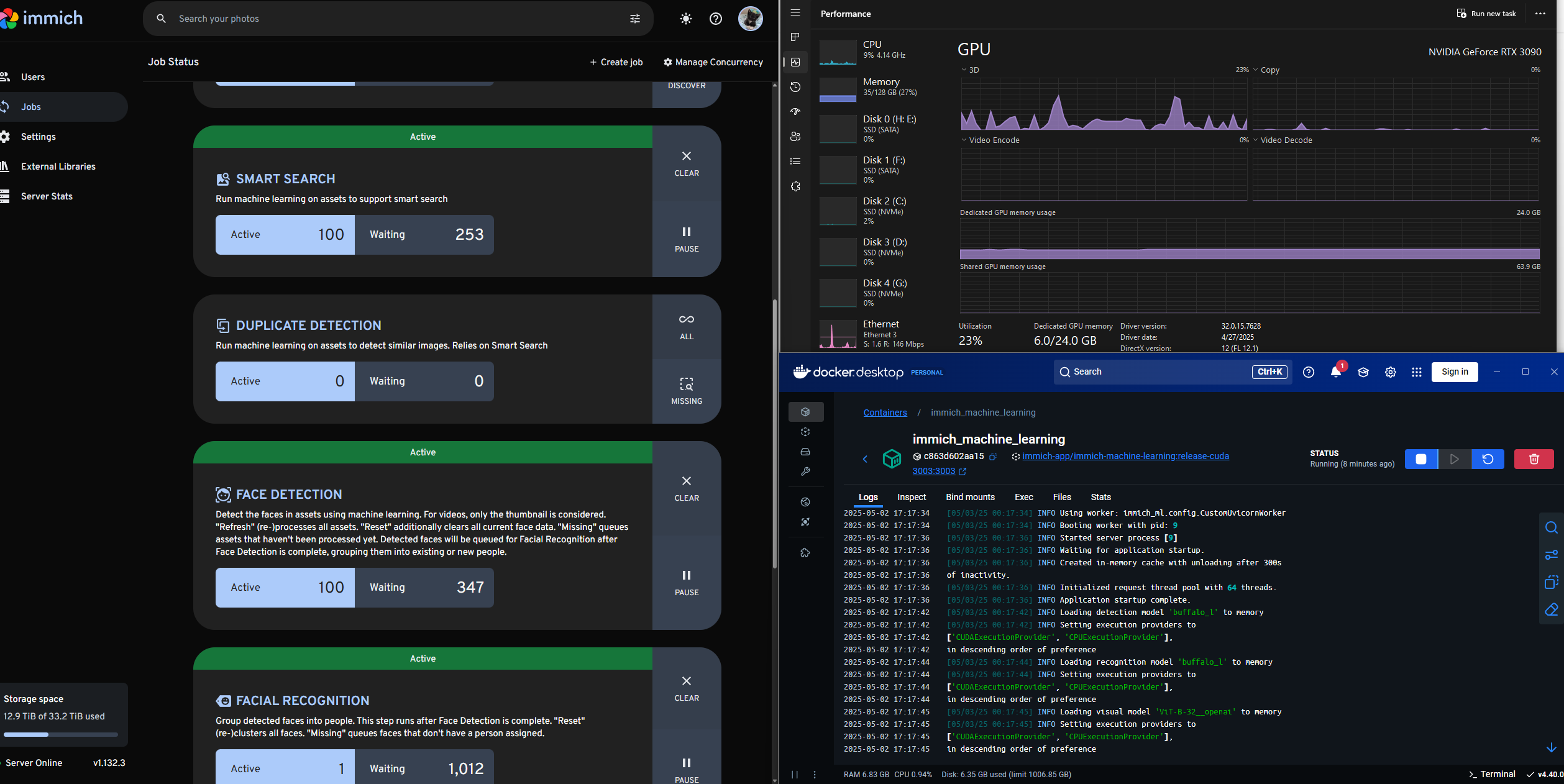Stop the immich_machine_learning container
1564x784 pixels.
[x=1420, y=459]
